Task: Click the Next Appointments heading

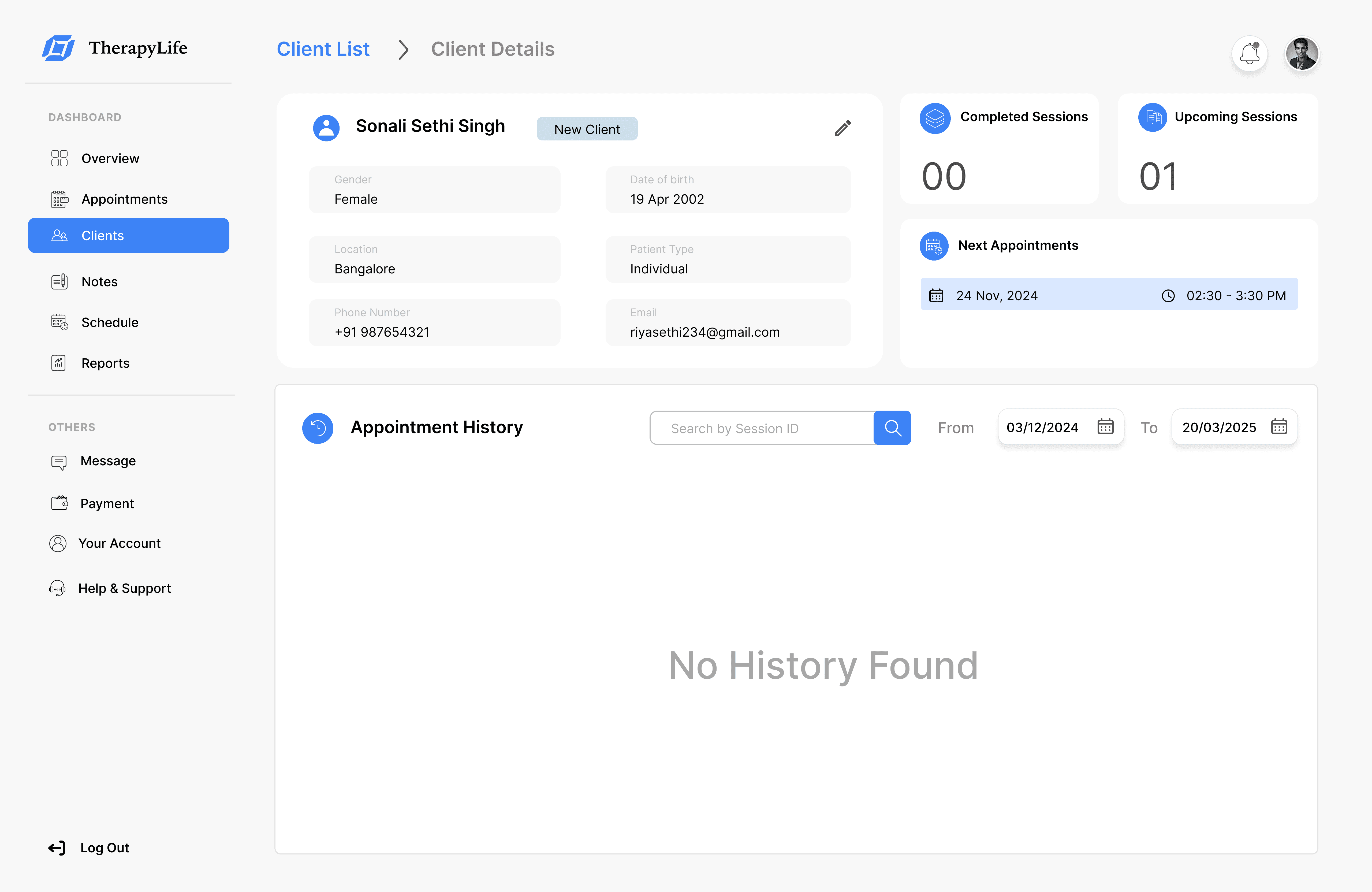Action: coord(1018,246)
